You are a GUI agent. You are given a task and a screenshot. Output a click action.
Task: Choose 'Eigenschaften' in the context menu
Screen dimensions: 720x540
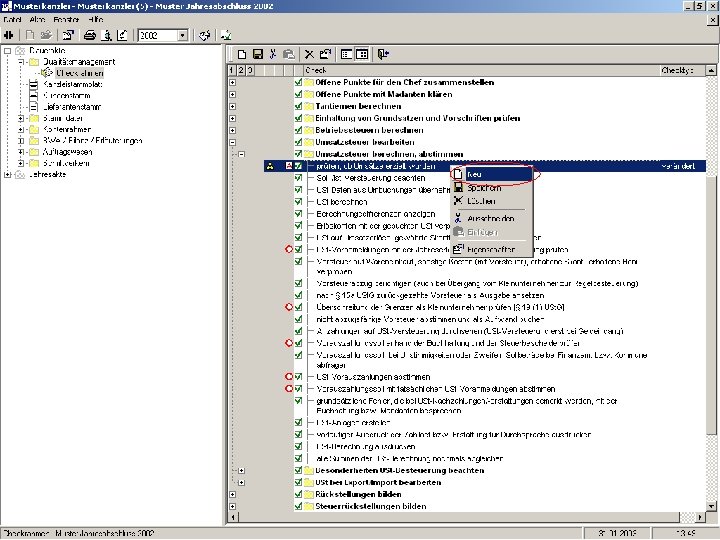click(492, 250)
